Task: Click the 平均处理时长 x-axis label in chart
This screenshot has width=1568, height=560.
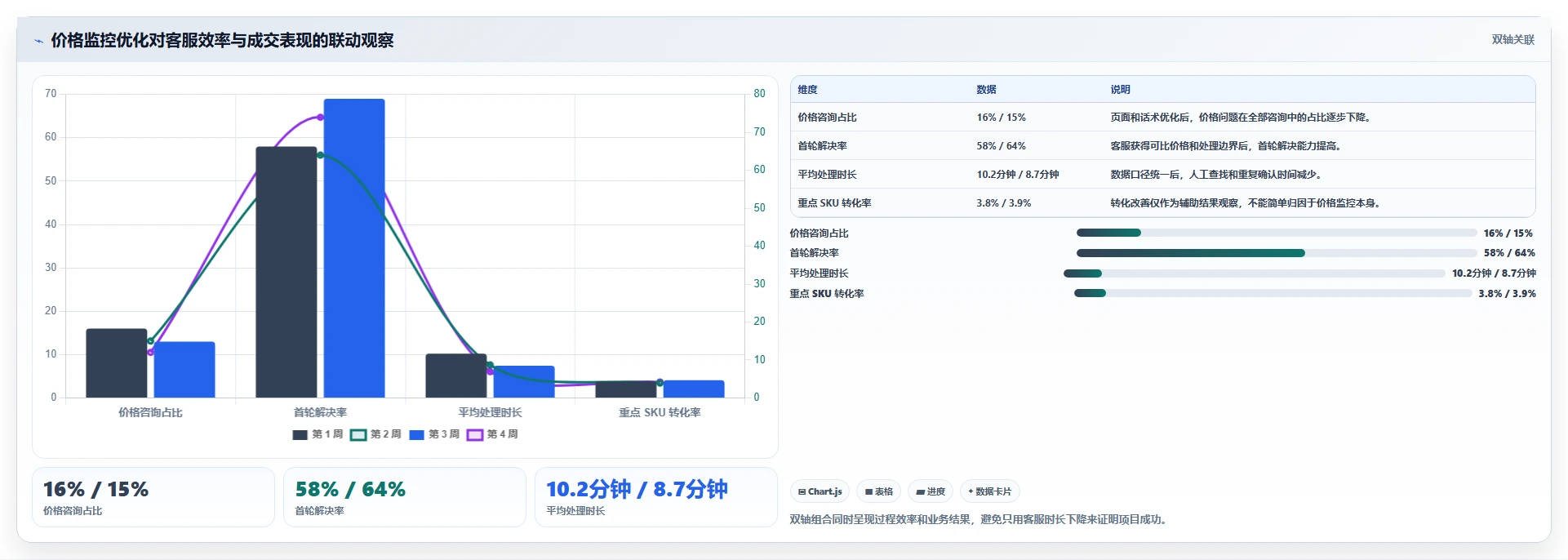Action: (490, 412)
